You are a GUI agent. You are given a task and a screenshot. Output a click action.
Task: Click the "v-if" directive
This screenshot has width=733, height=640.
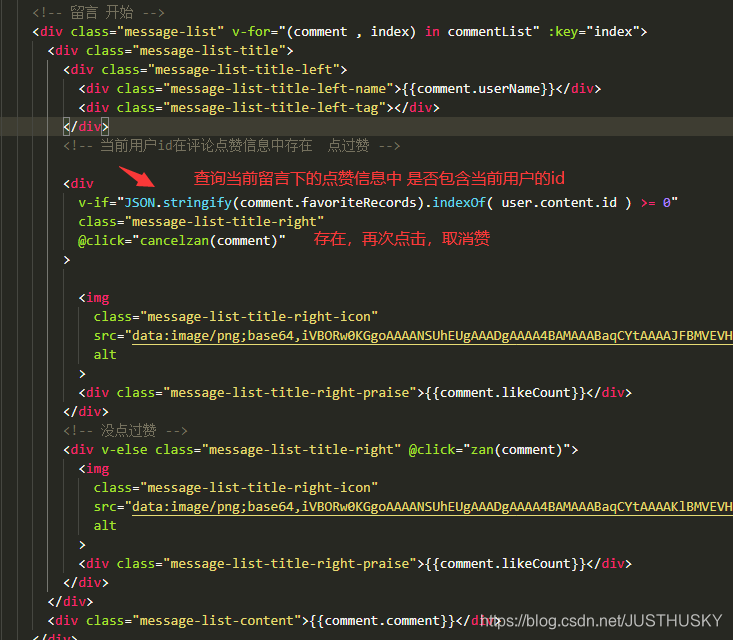[x=93, y=202]
